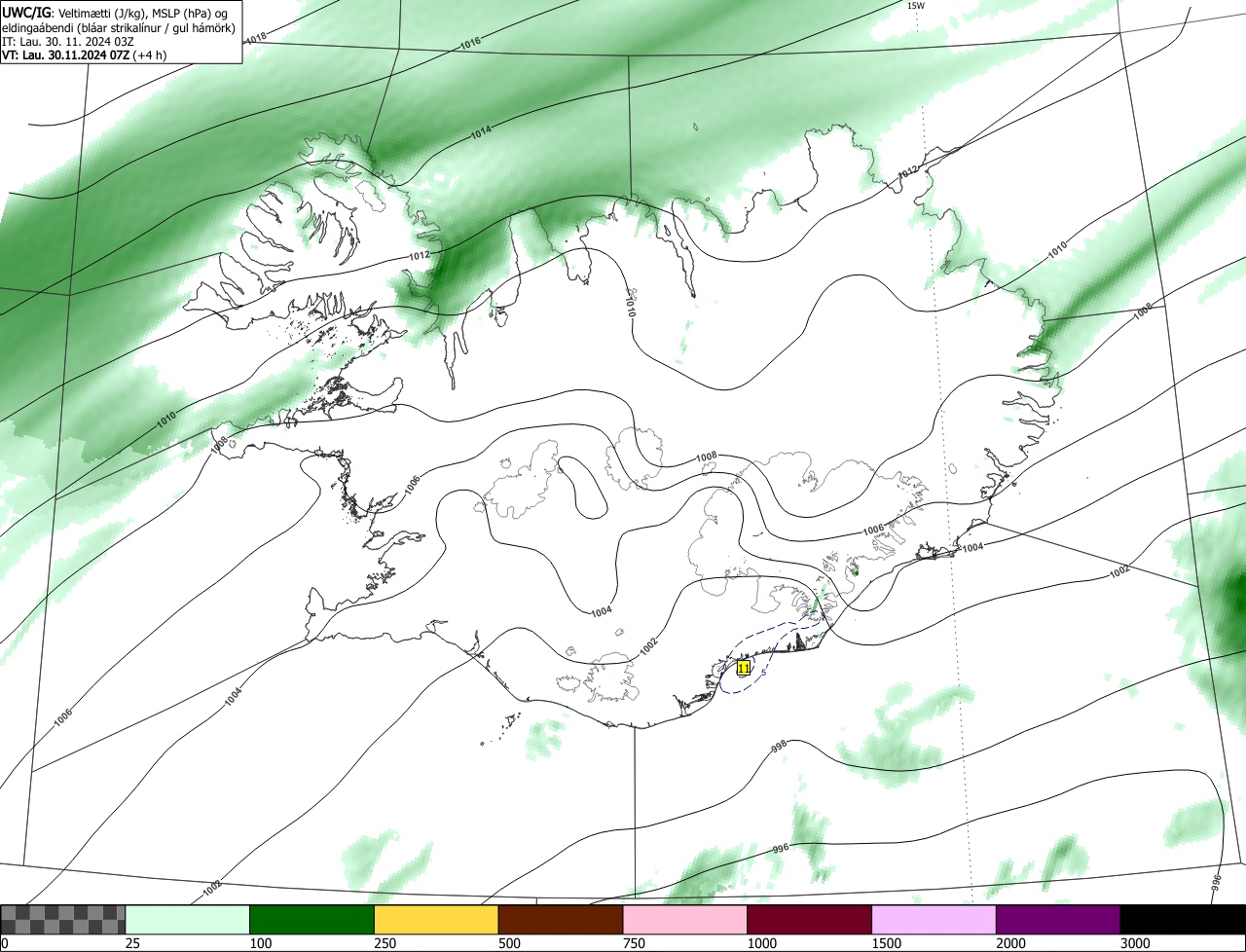Click the legend value "2000"
The width and height of the screenshot is (1246, 952).
coord(1010,943)
